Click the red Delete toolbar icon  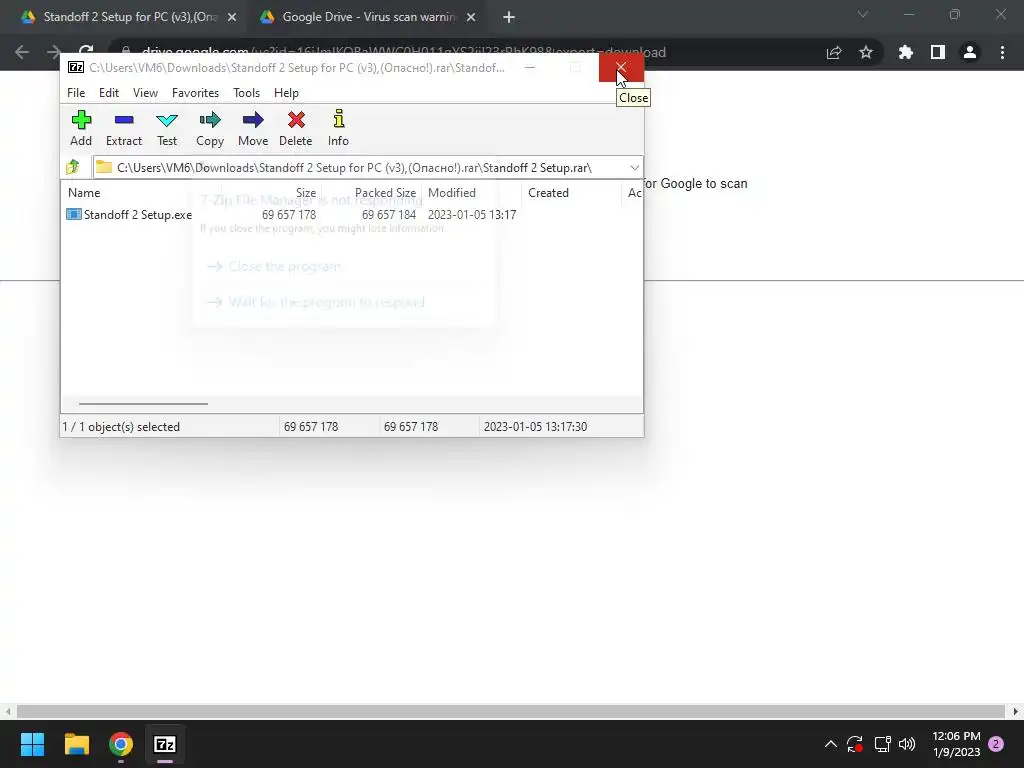coord(296,128)
